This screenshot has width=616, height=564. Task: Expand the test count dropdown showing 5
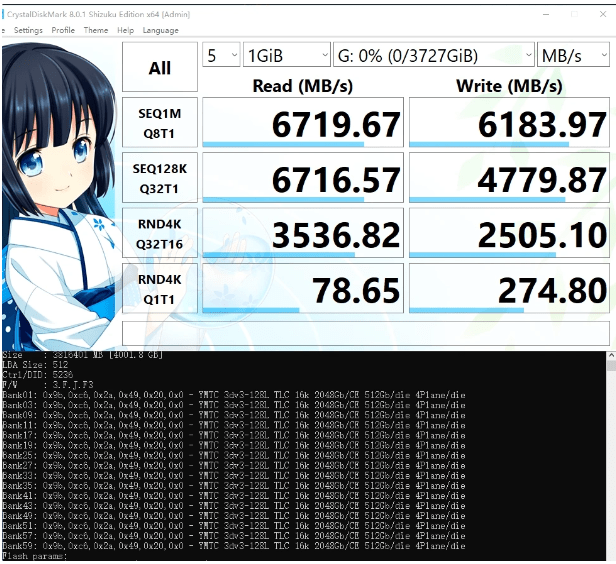pos(221,55)
